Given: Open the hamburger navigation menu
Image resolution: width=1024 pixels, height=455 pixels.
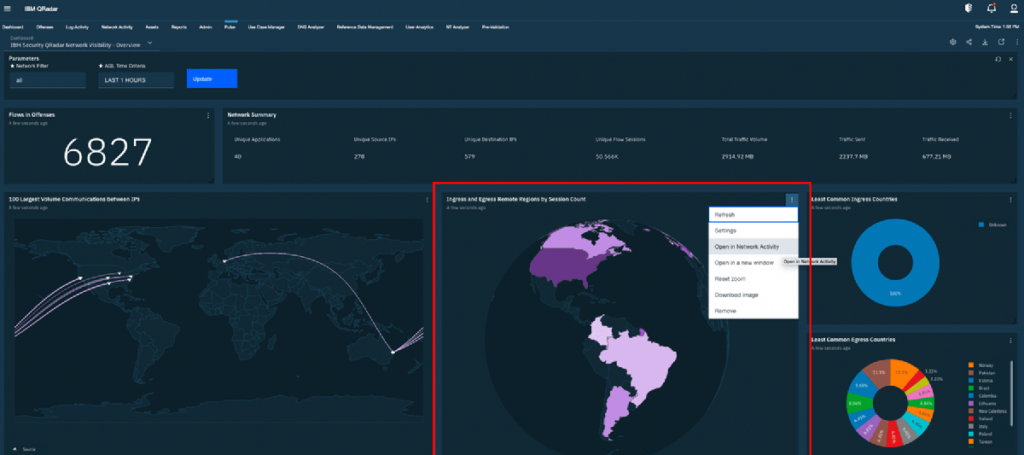Looking at the screenshot, I should 8,8.
